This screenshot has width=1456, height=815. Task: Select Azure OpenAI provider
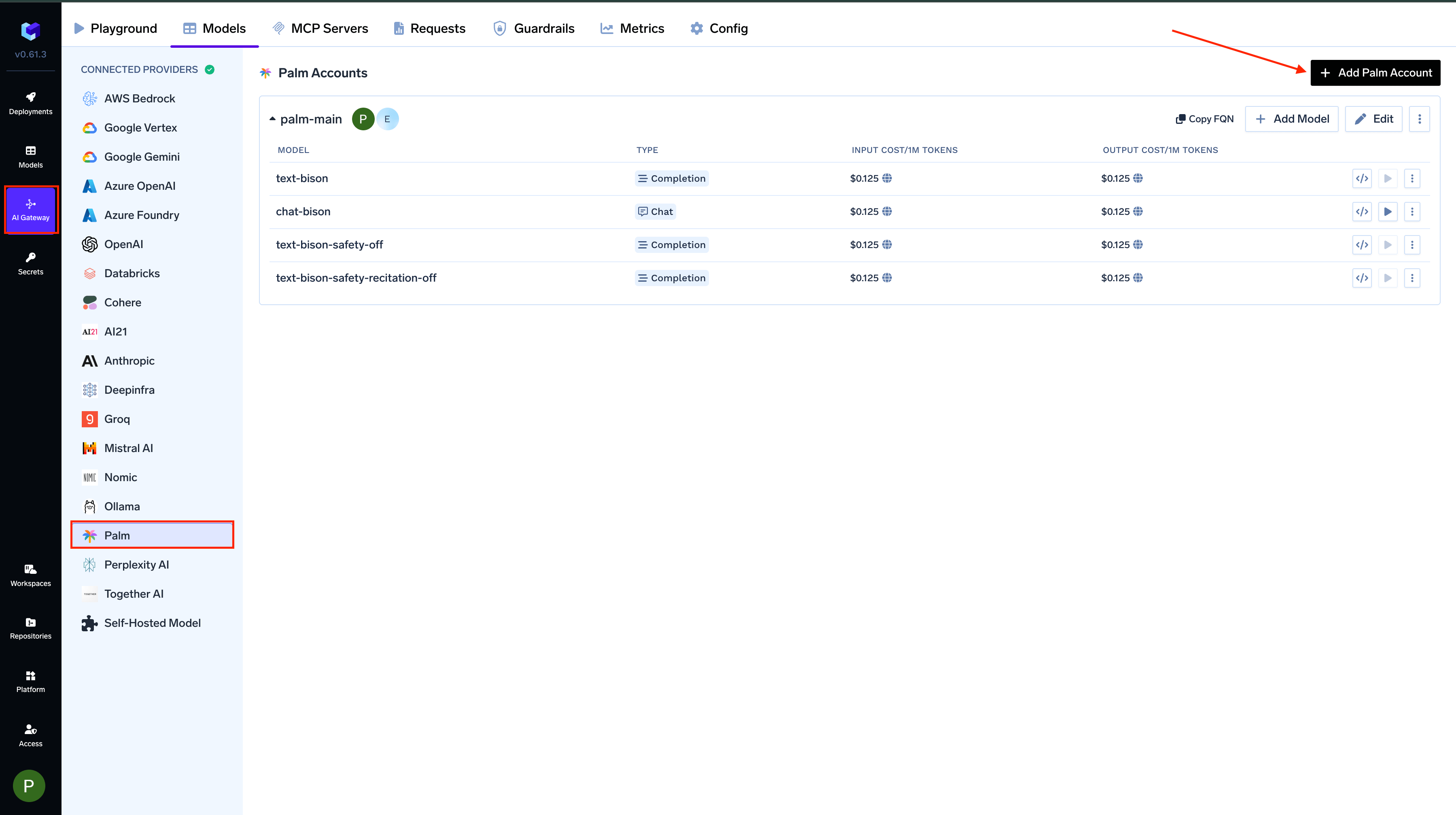click(153, 186)
